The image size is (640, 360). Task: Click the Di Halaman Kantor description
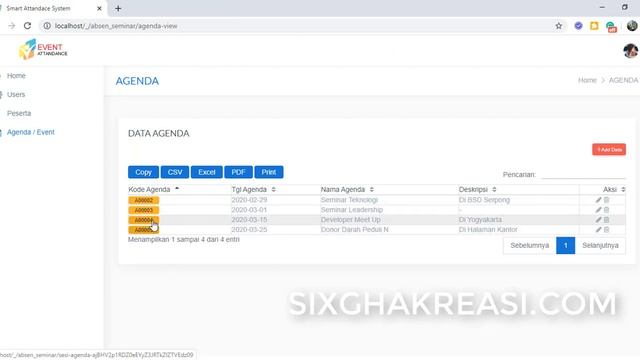[488, 230]
